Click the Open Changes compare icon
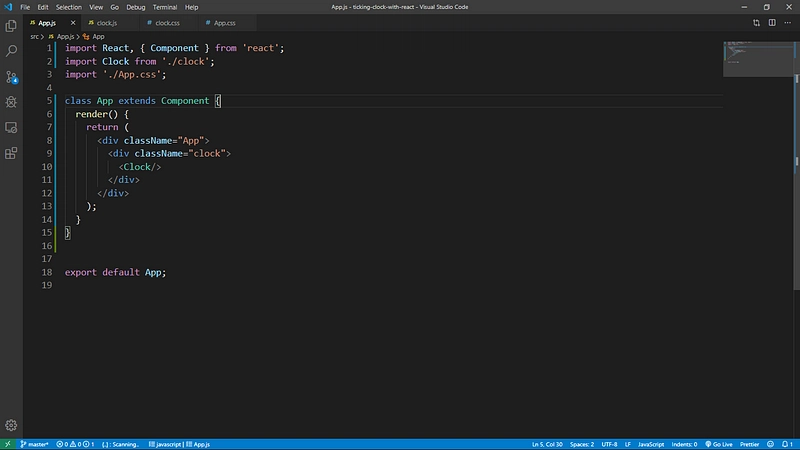The height and width of the screenshot is (450, 800). pos(756,23)
